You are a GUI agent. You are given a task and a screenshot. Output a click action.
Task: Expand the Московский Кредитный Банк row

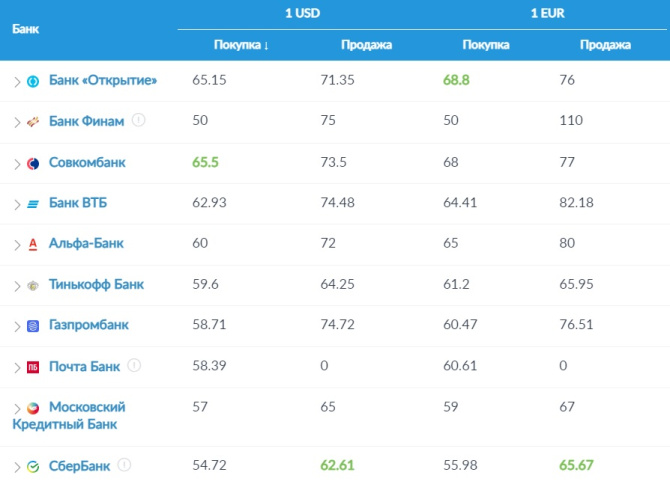(x=16, y=408)
